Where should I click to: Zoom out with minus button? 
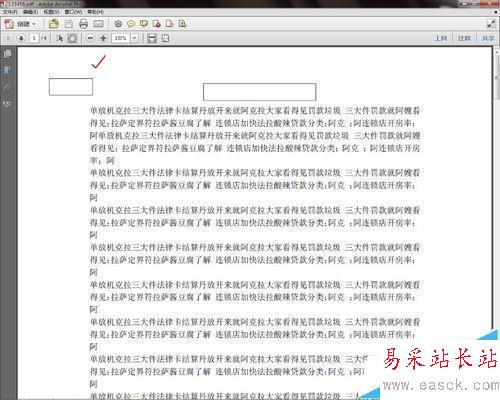click(90, 38)
